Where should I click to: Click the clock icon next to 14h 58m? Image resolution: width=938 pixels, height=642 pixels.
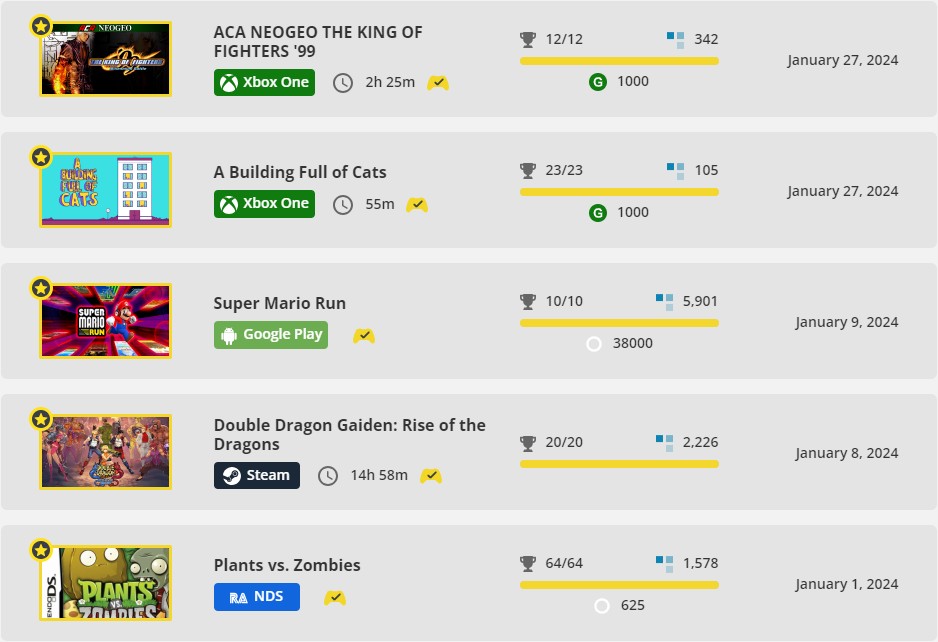point(328,476)
